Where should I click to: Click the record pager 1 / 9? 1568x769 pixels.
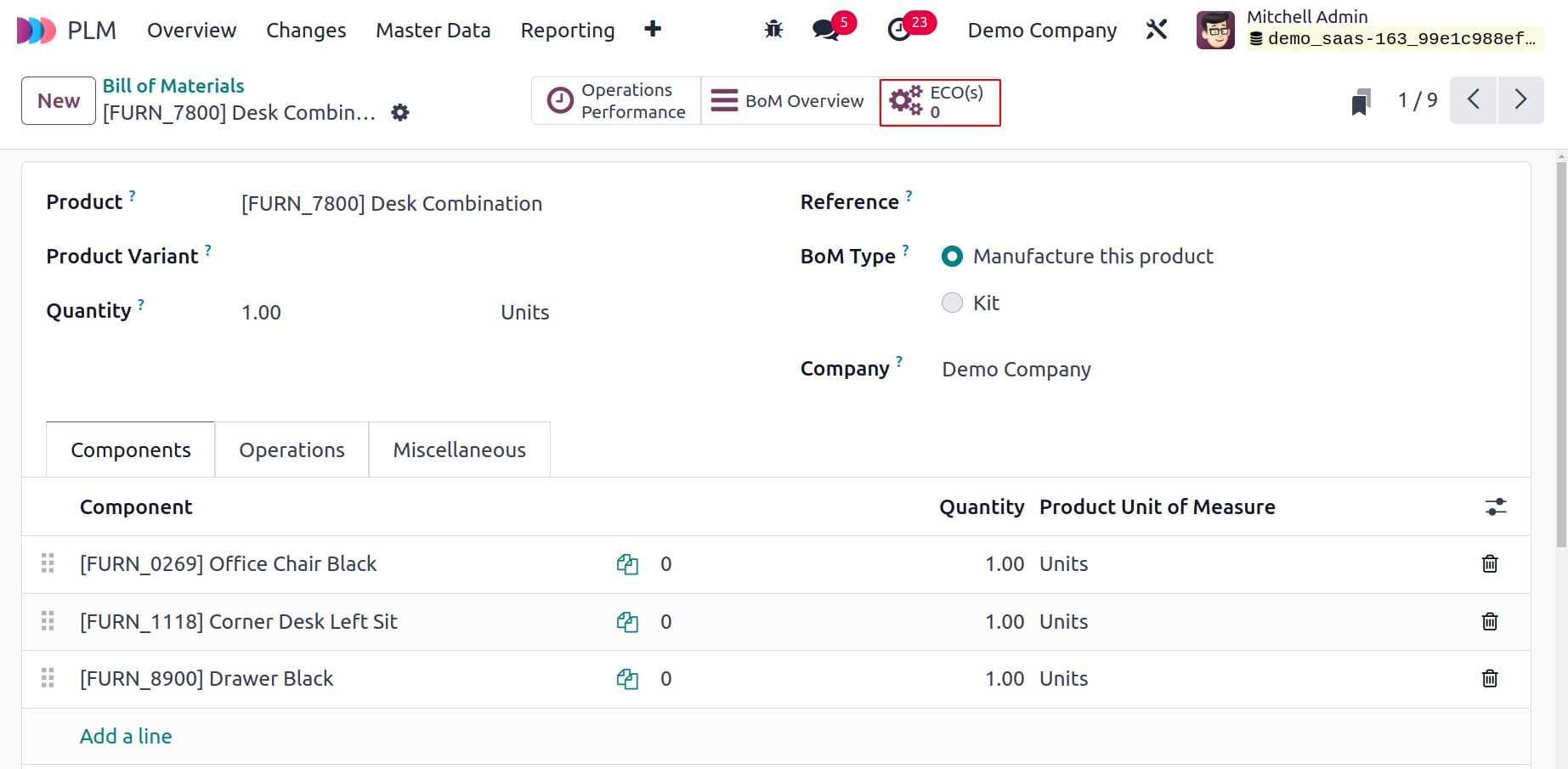(x=1418, y=100)
